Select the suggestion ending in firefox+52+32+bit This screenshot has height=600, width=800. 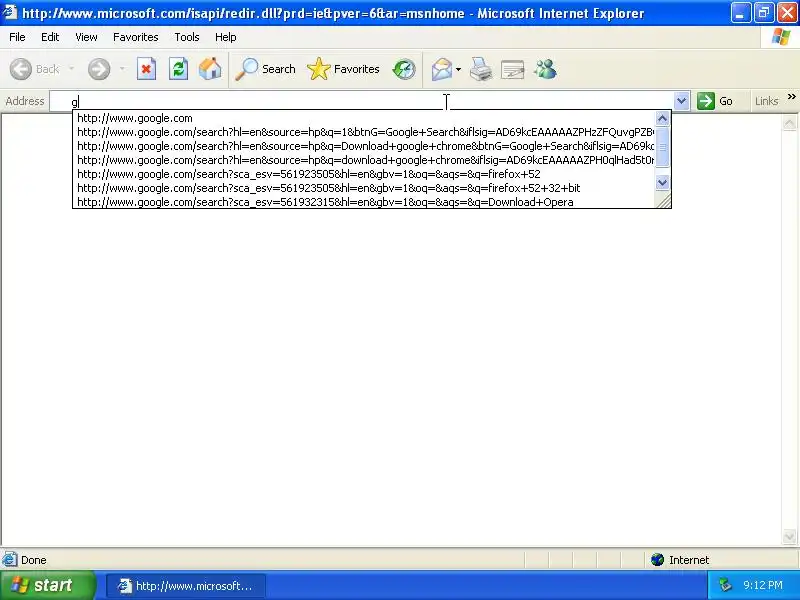click(x=364, y=188)
